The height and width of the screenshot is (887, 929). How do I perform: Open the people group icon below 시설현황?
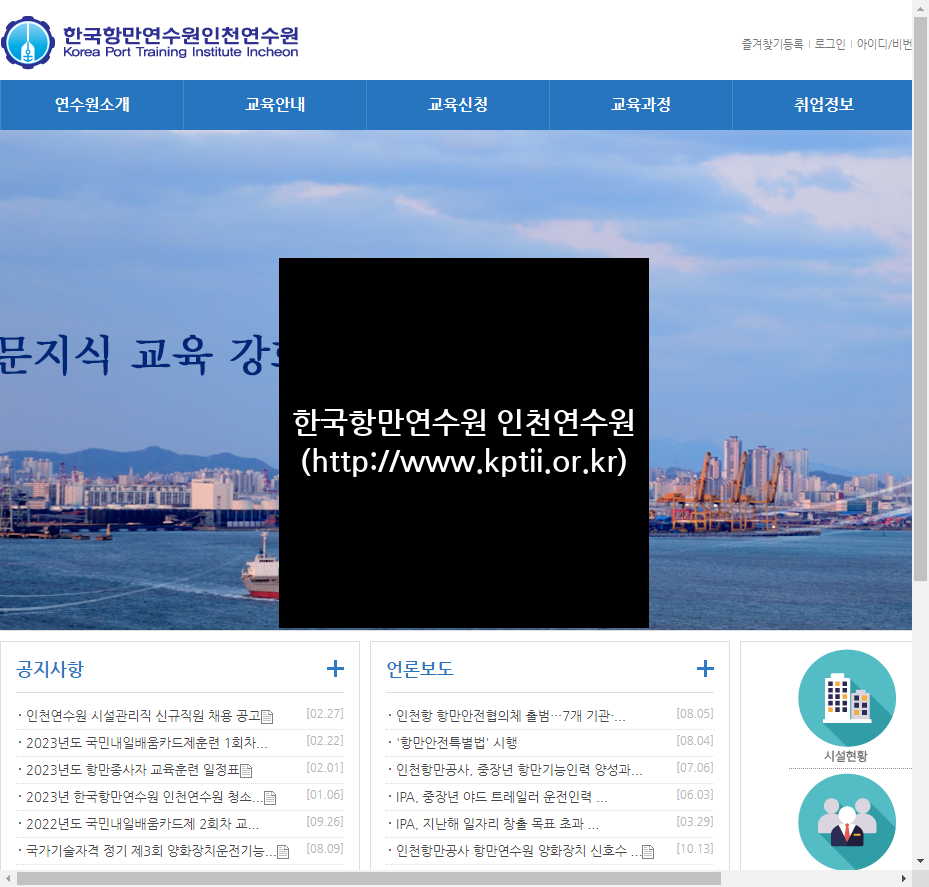847,822
